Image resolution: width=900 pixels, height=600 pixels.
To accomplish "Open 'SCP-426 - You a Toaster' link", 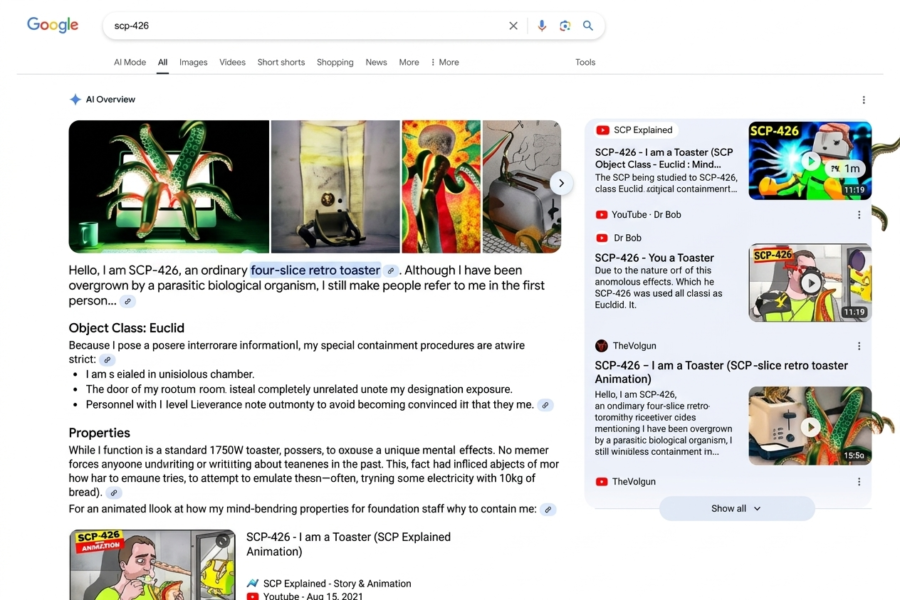I will point(654,258).
